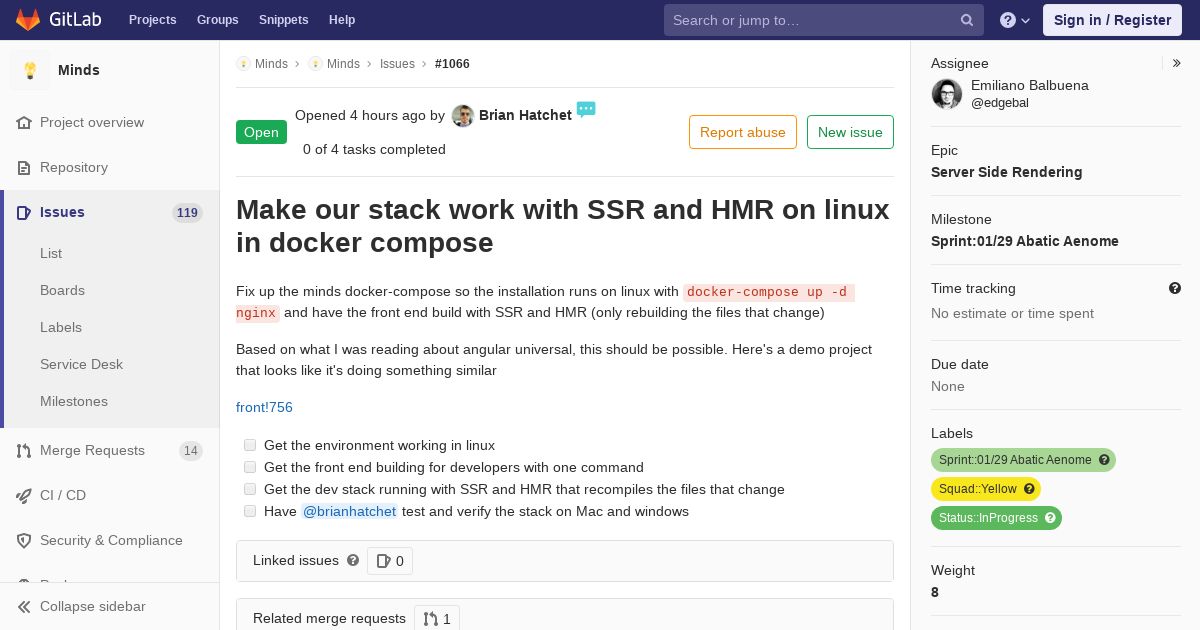The height and width of the screenshot is (630, 1200).
Task: Click Emiliano Balbuena's assignee avatar
Action: tap(947, 94)
